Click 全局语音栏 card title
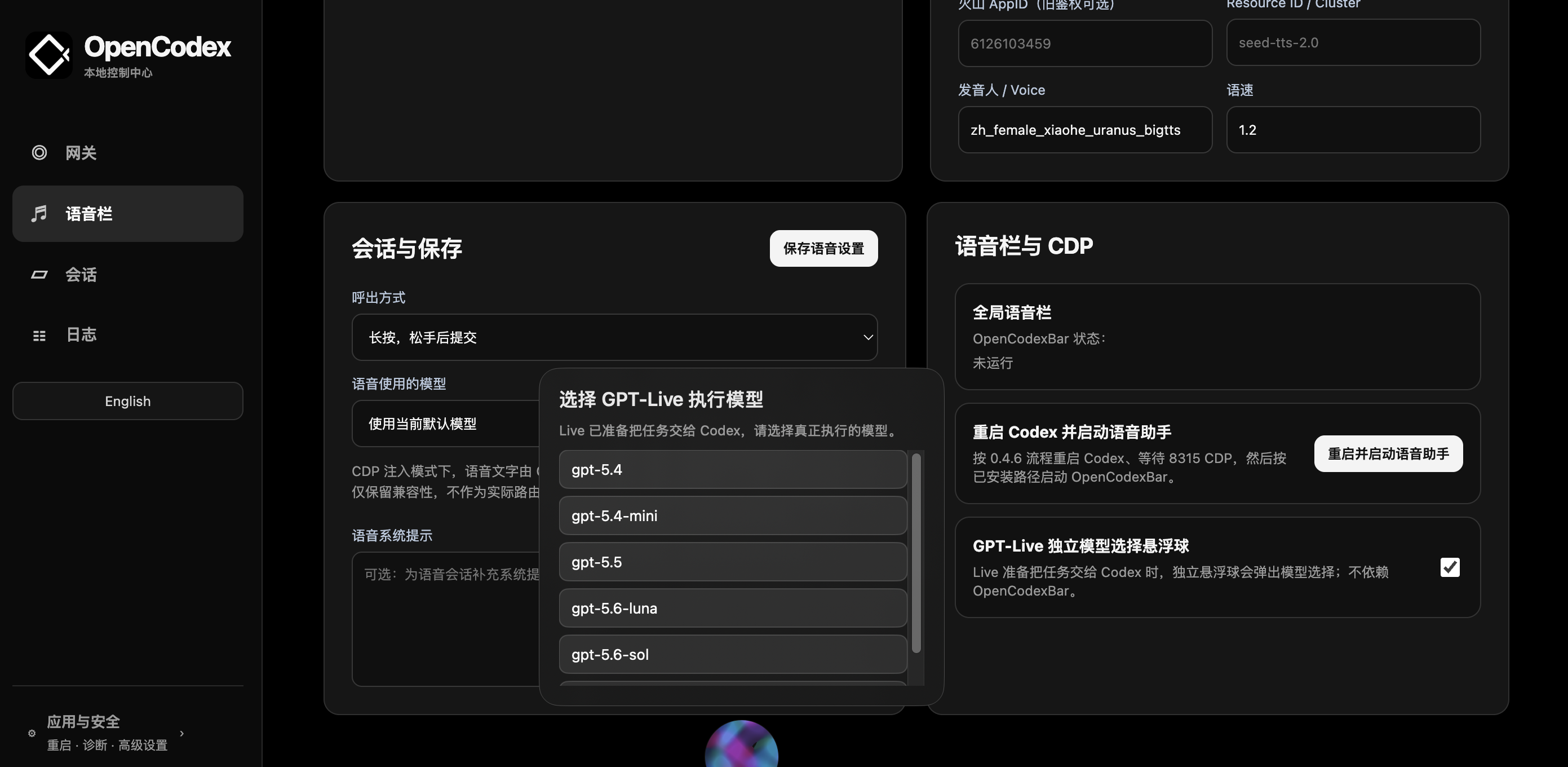 [1012, 312]
